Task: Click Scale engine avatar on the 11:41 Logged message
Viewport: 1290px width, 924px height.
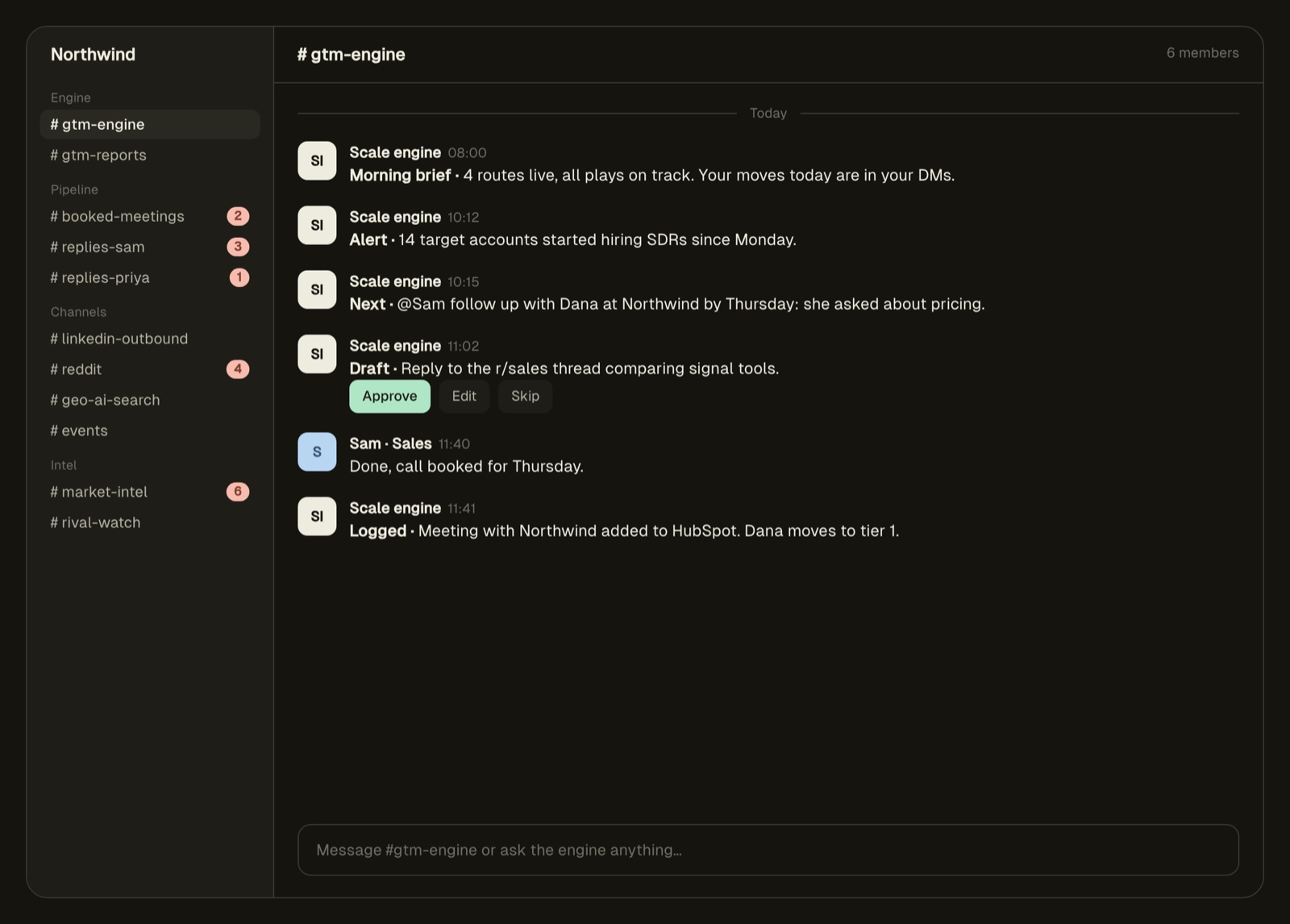Action: pyautogui.click(x=317, y=516)
